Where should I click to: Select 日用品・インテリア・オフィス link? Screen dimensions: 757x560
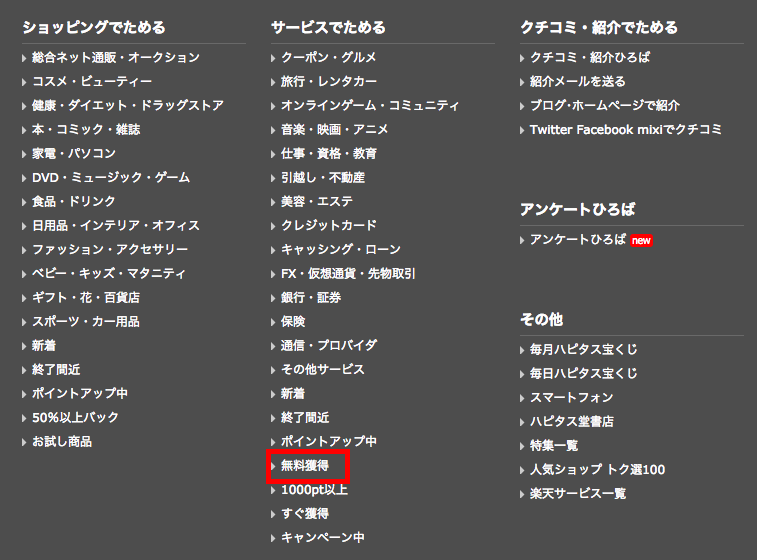pos(116,225)
